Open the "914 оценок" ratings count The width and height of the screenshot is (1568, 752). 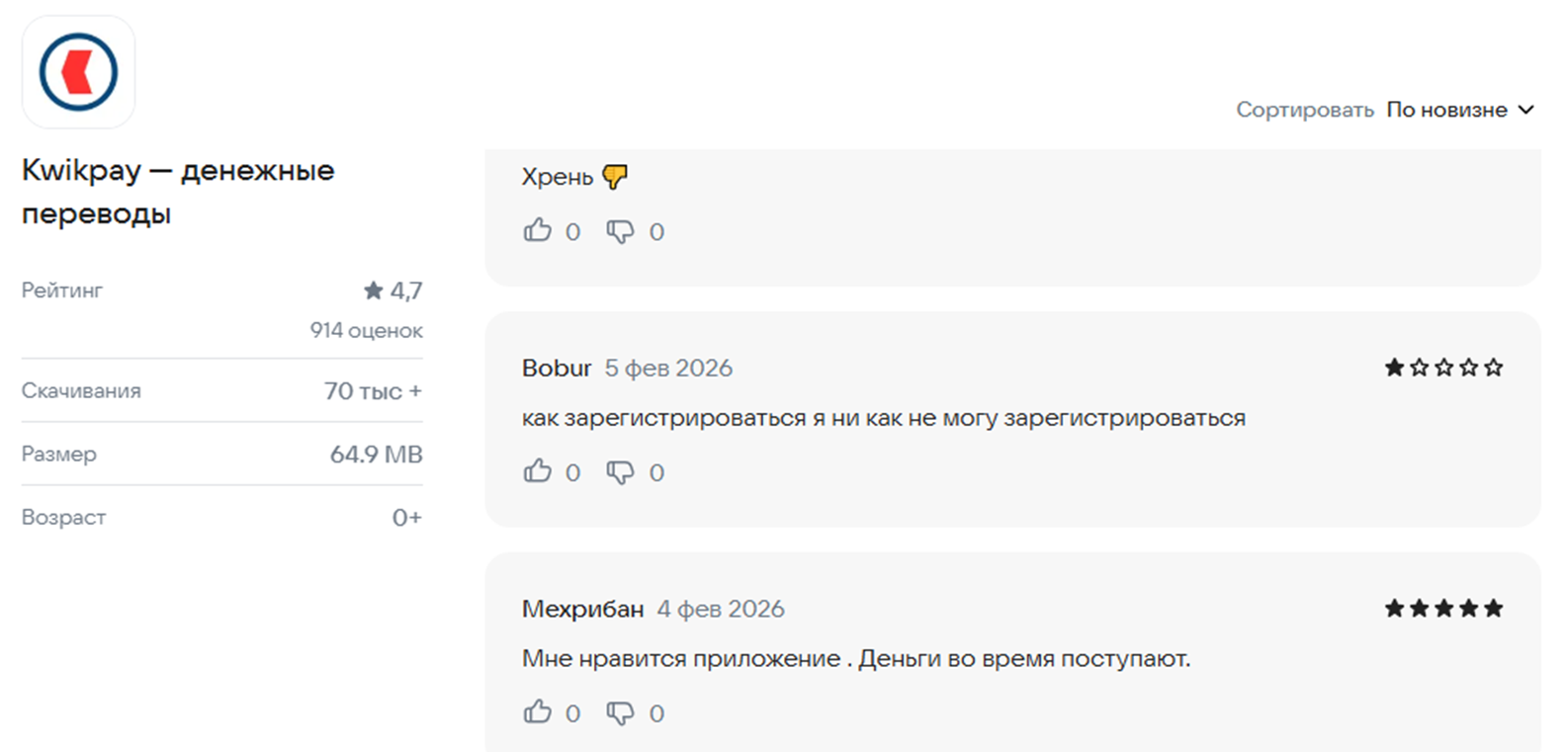pos(366,330)
